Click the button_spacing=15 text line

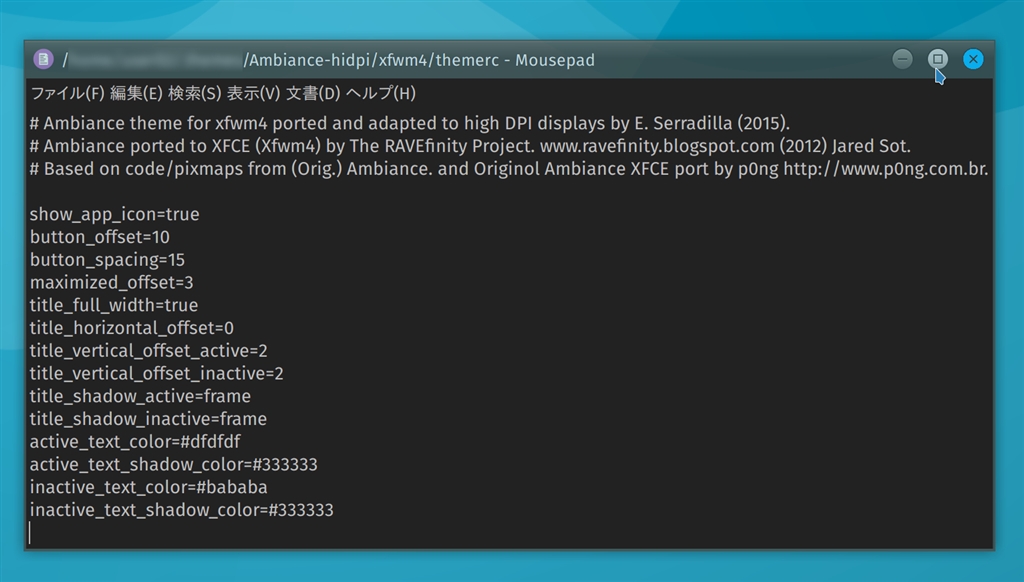click(x=107, y=260)
